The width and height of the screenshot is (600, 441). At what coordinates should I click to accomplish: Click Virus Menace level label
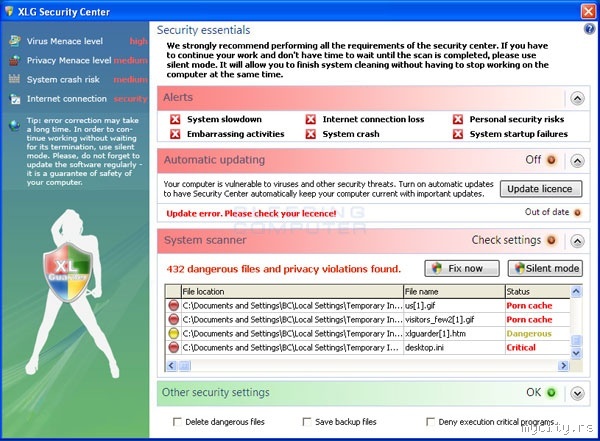pyautogui.click(x=65, y=41)
